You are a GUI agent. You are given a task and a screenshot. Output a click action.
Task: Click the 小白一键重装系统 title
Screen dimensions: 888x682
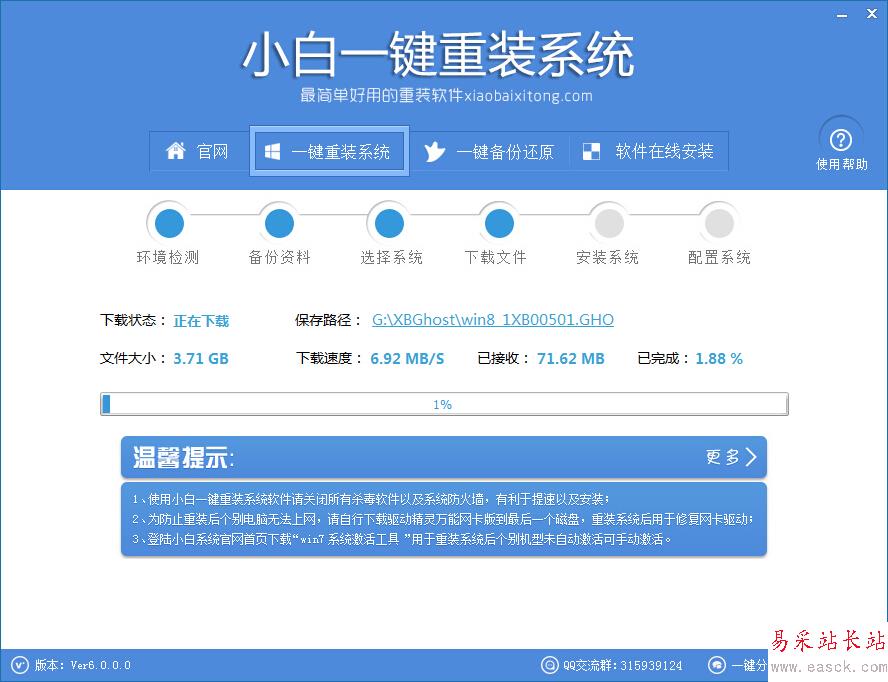click(439, 55)
